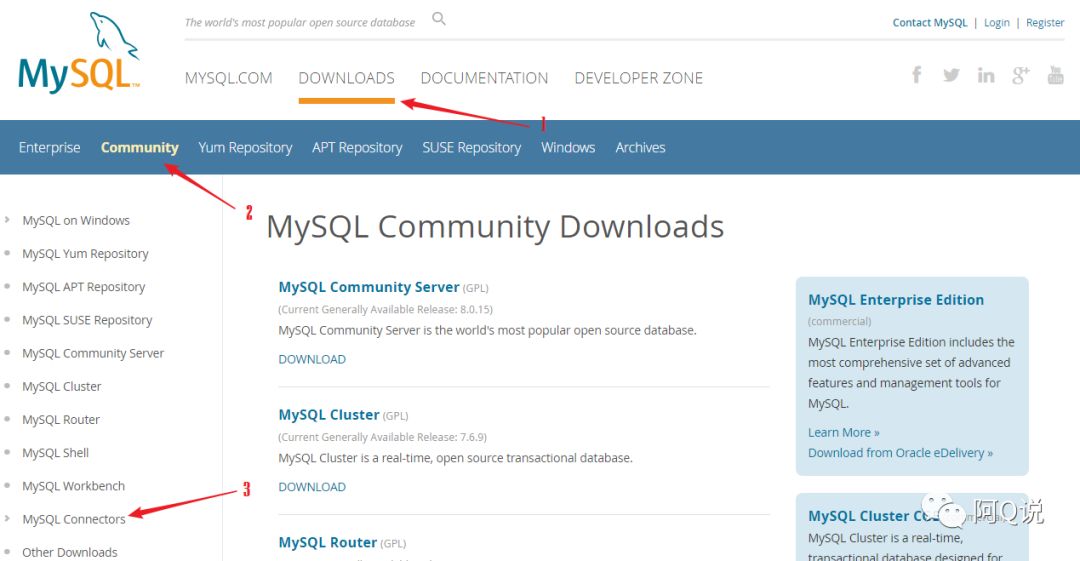1080x561 pixels.
Task: Open MySQL Router sidebar link
Action: [x=61, y=419]
